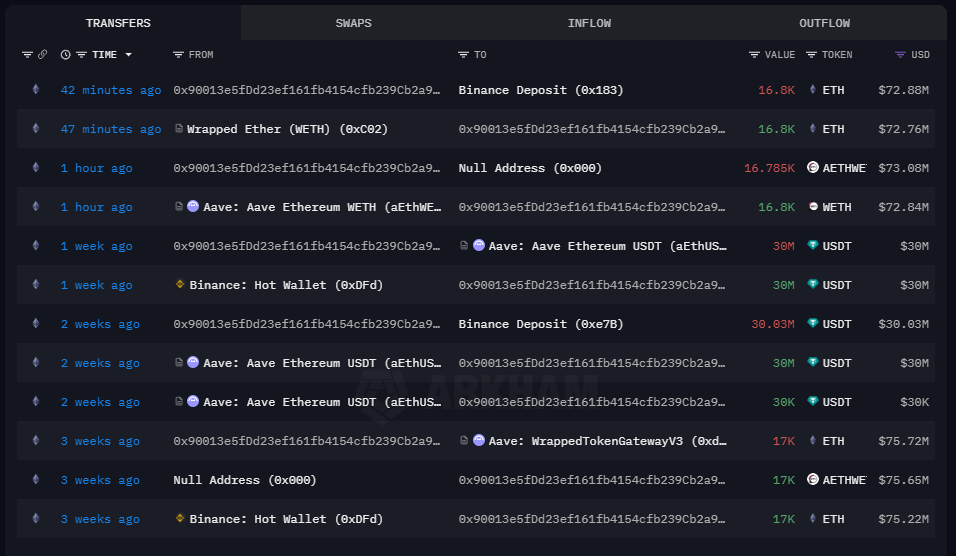This screenshot has width=956, height=556.
Task: Click the $75.22M USD amount
Action: coord(904,519)
